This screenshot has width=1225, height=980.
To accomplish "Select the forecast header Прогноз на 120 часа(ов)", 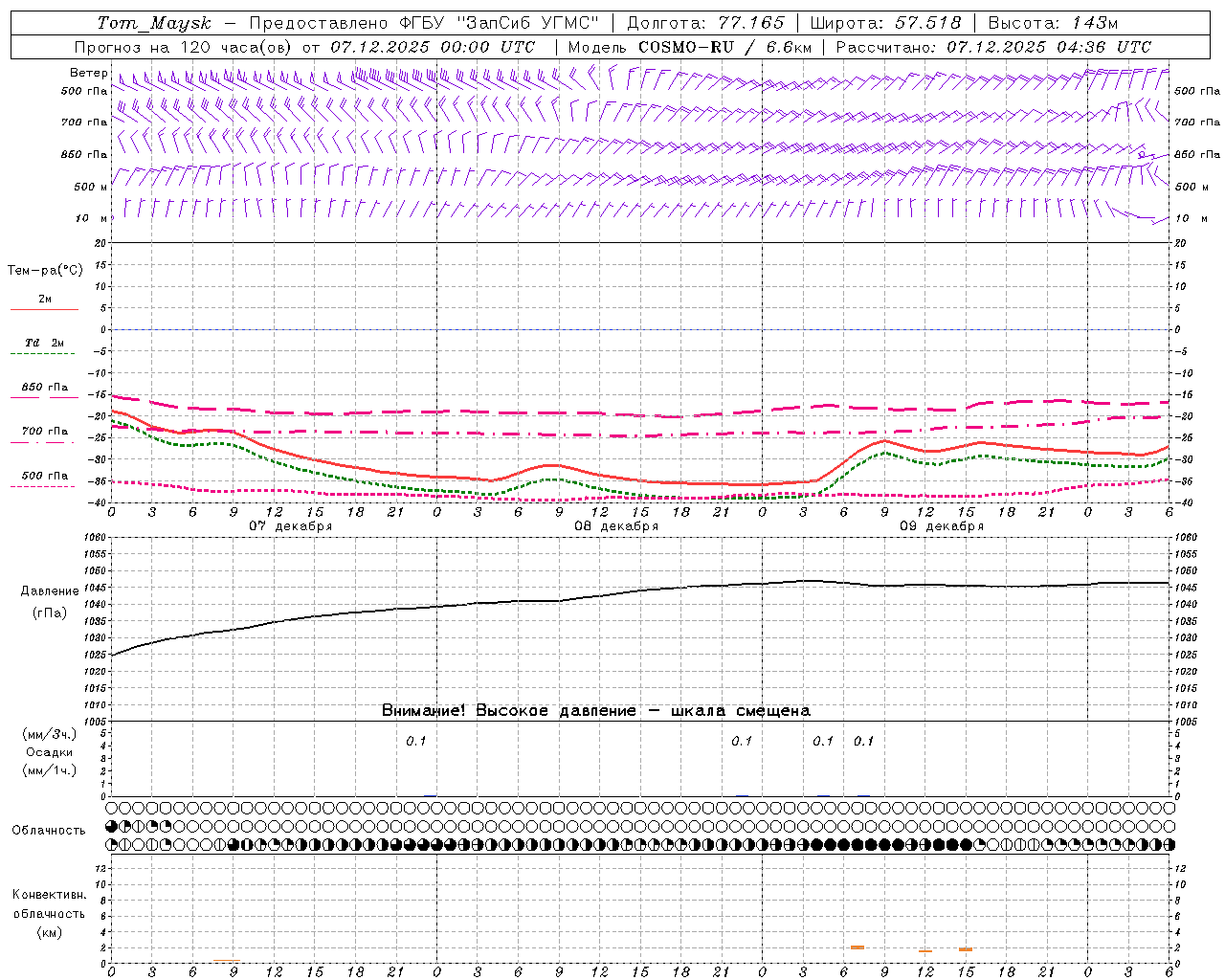I will [185, 47].
